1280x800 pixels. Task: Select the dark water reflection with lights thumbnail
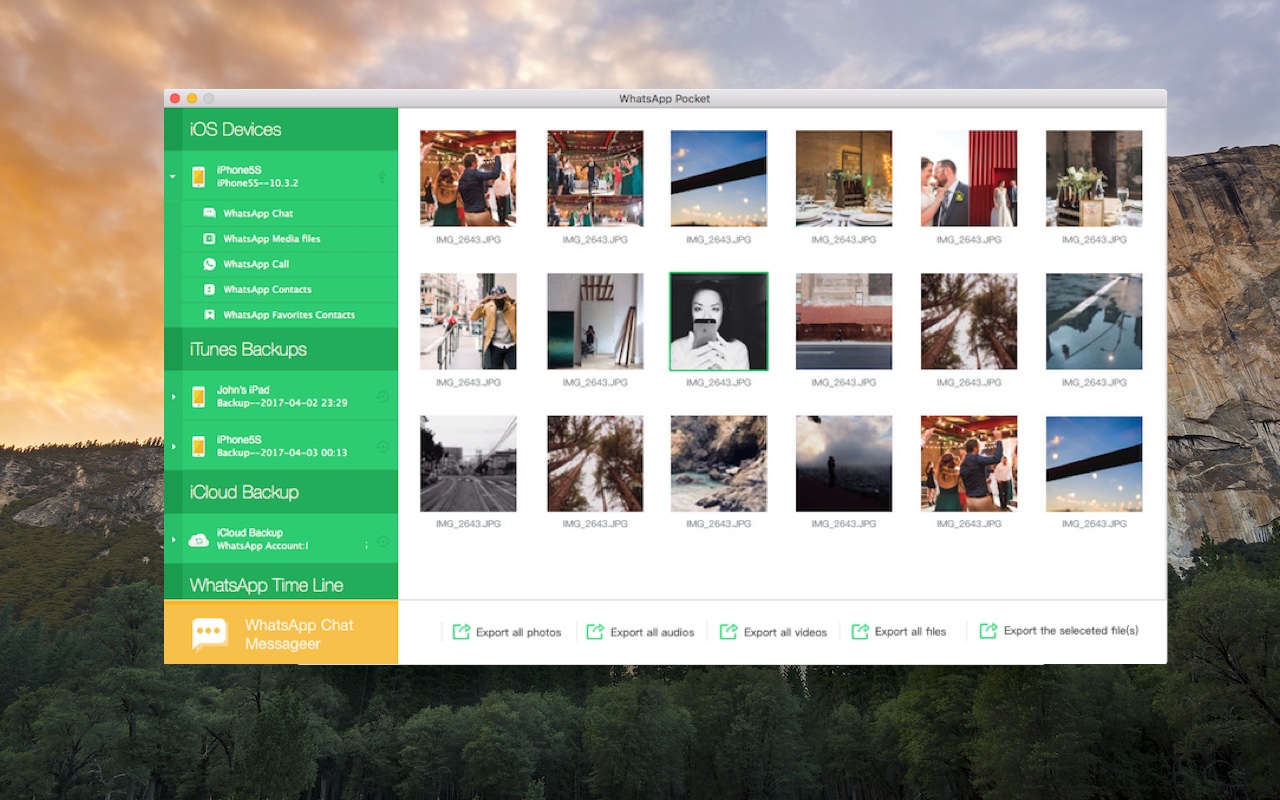[x=1094, y=321]
